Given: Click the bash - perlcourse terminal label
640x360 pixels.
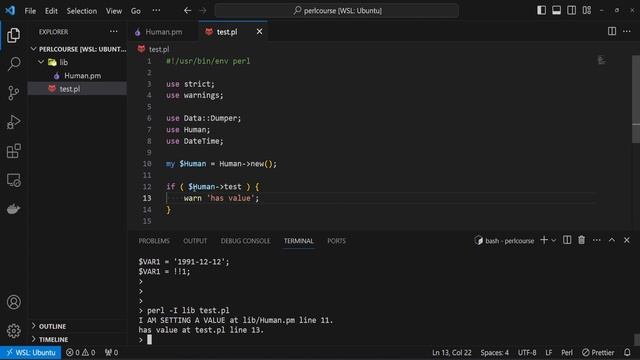Looking at the screenshot, I should pyautogui.click(x=504, y=241).
